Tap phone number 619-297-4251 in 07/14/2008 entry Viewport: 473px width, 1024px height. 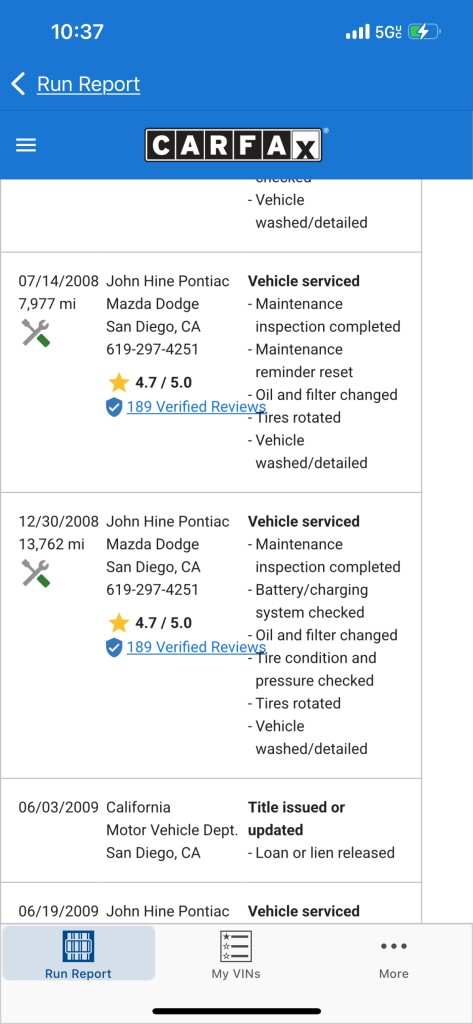point(152,349)
